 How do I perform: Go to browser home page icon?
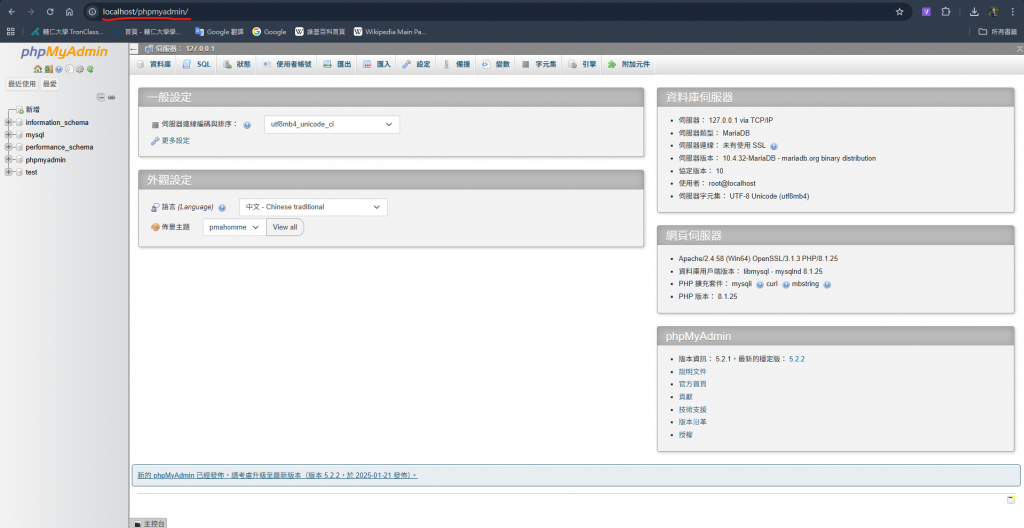coord(69,12)
